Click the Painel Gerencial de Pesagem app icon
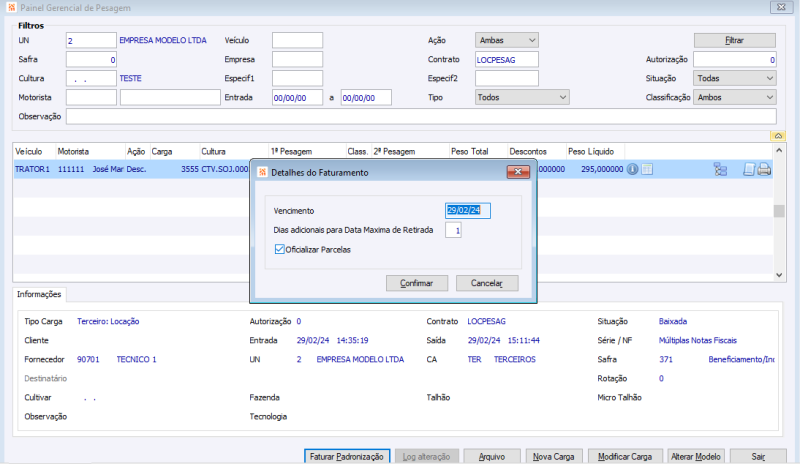This screenshot has width=800, height=464. 11,8
